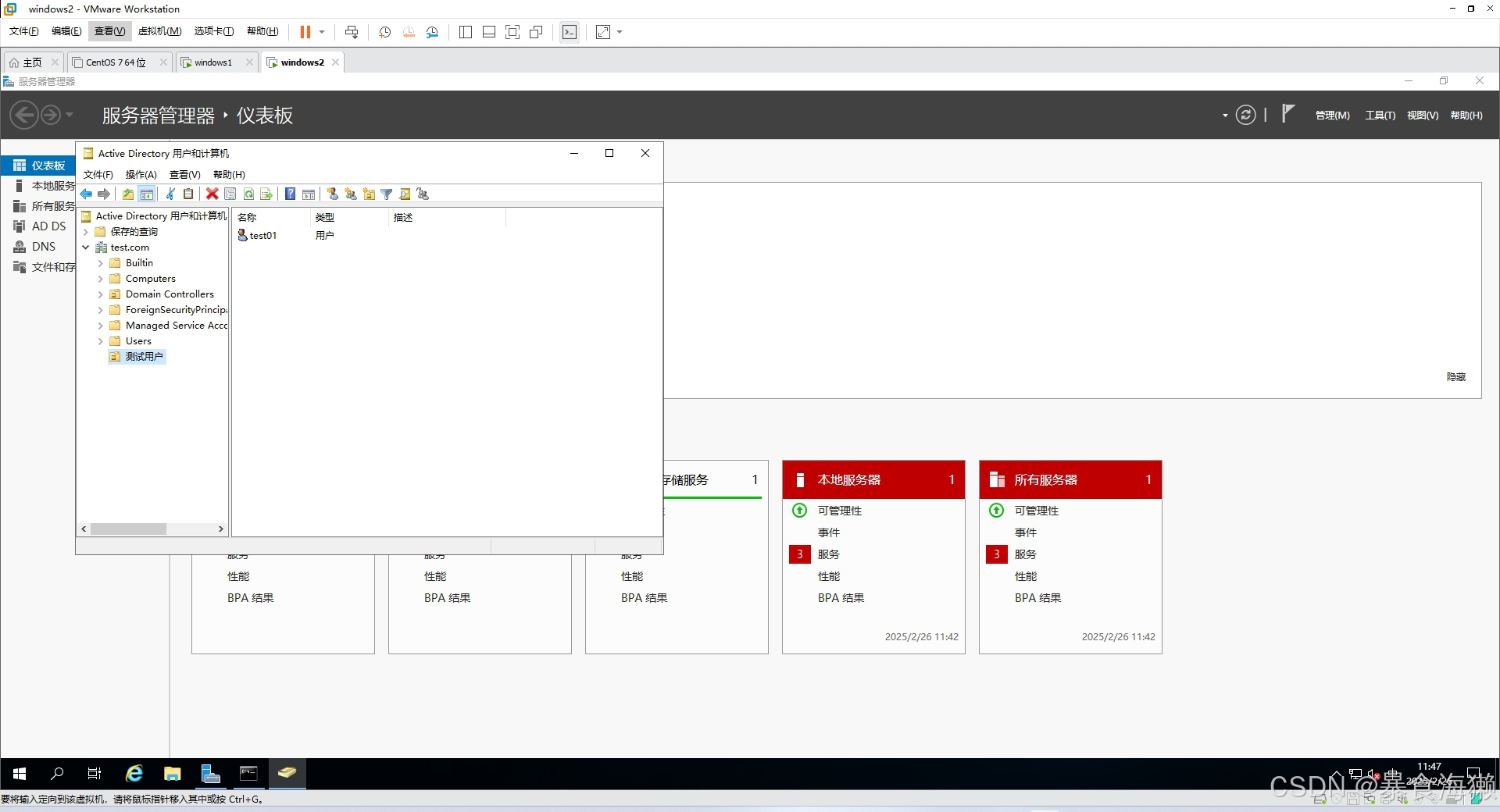This screenshot has height=812, width=1500.
Task: Click 隐藏 link in welcome panel
Action: coord(1455,376)
